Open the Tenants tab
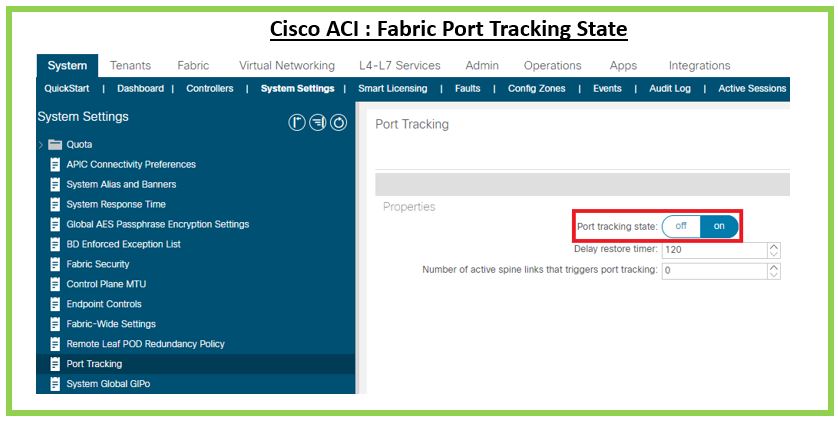 point(130,65)
